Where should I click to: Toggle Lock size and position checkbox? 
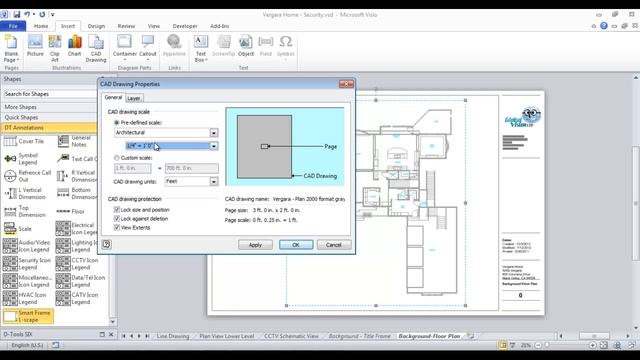tap(117, 209)
